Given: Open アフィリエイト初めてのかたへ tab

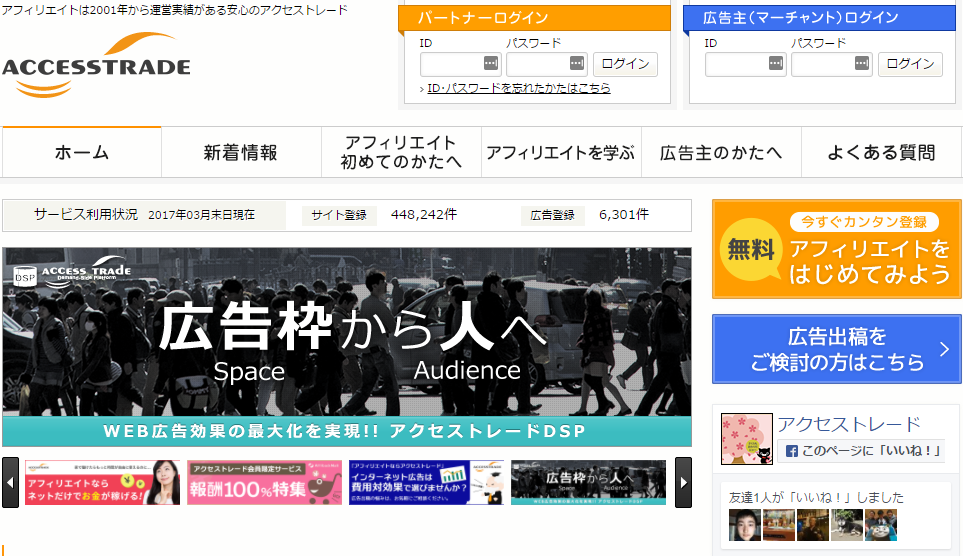Looking at the screenshot, I should [401, 152].
